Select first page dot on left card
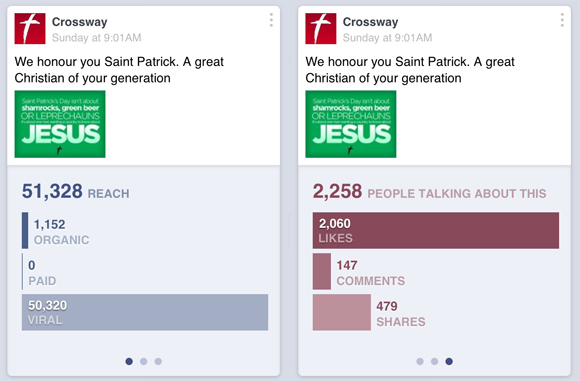 129,361
